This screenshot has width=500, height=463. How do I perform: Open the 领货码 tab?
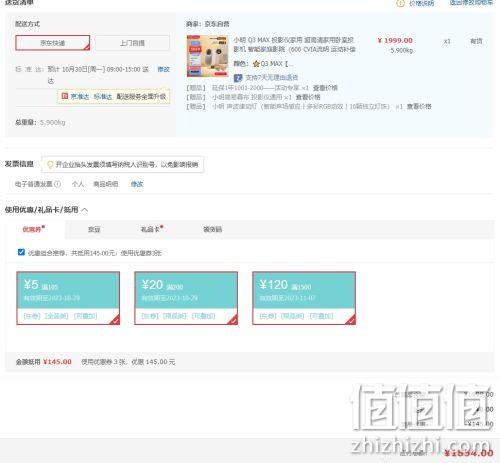[212, 229]
